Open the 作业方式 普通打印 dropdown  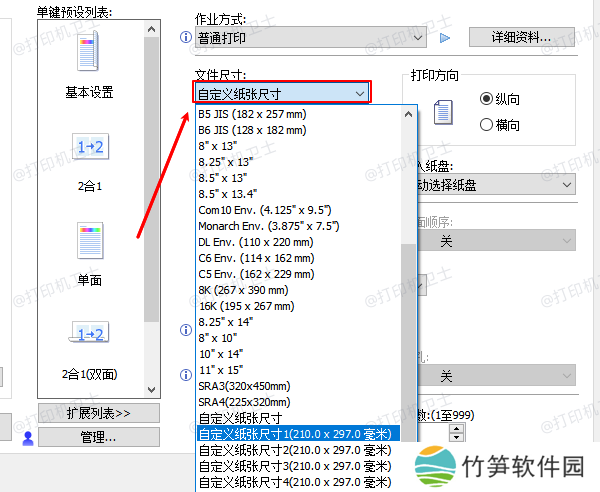point(312,38)
